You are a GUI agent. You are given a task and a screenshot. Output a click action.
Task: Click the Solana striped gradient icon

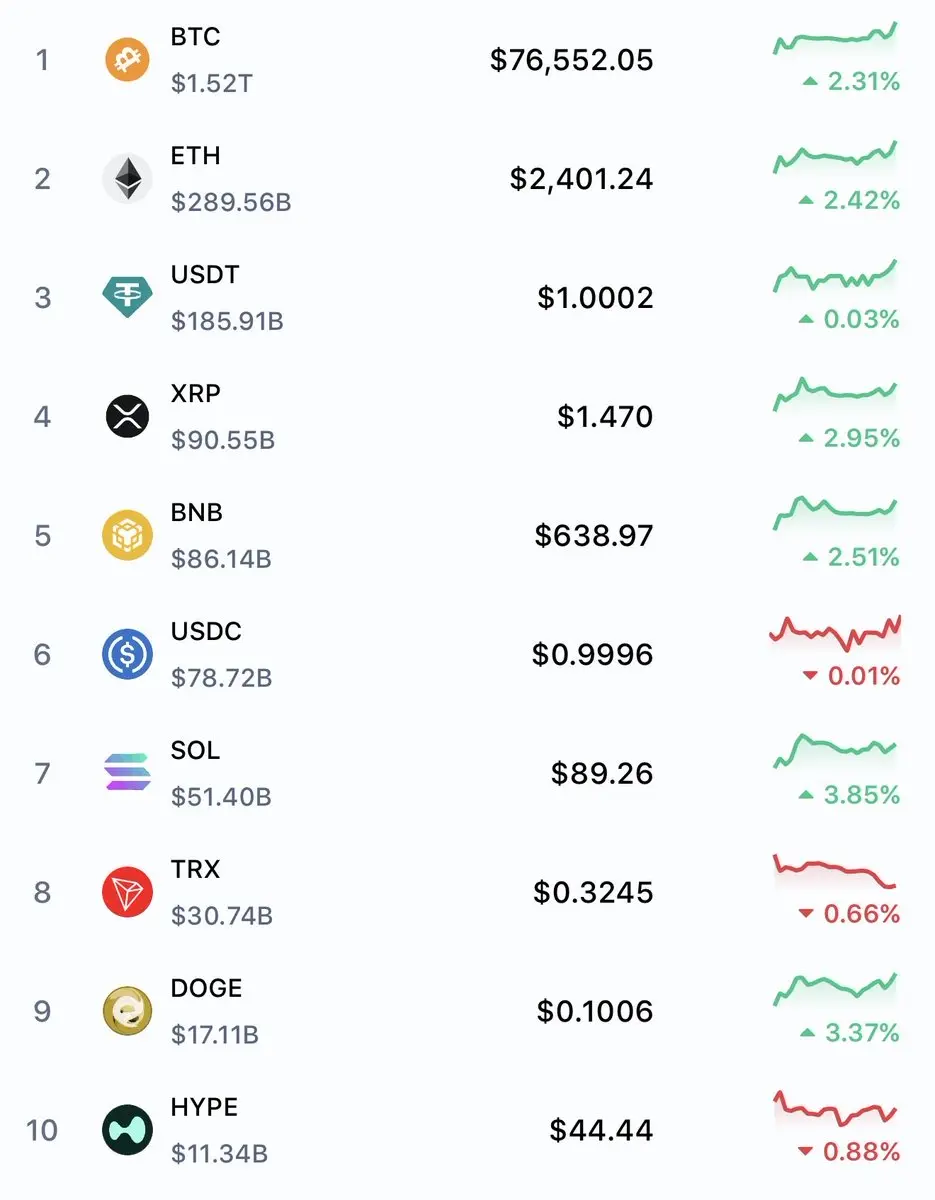coord(127,773)
